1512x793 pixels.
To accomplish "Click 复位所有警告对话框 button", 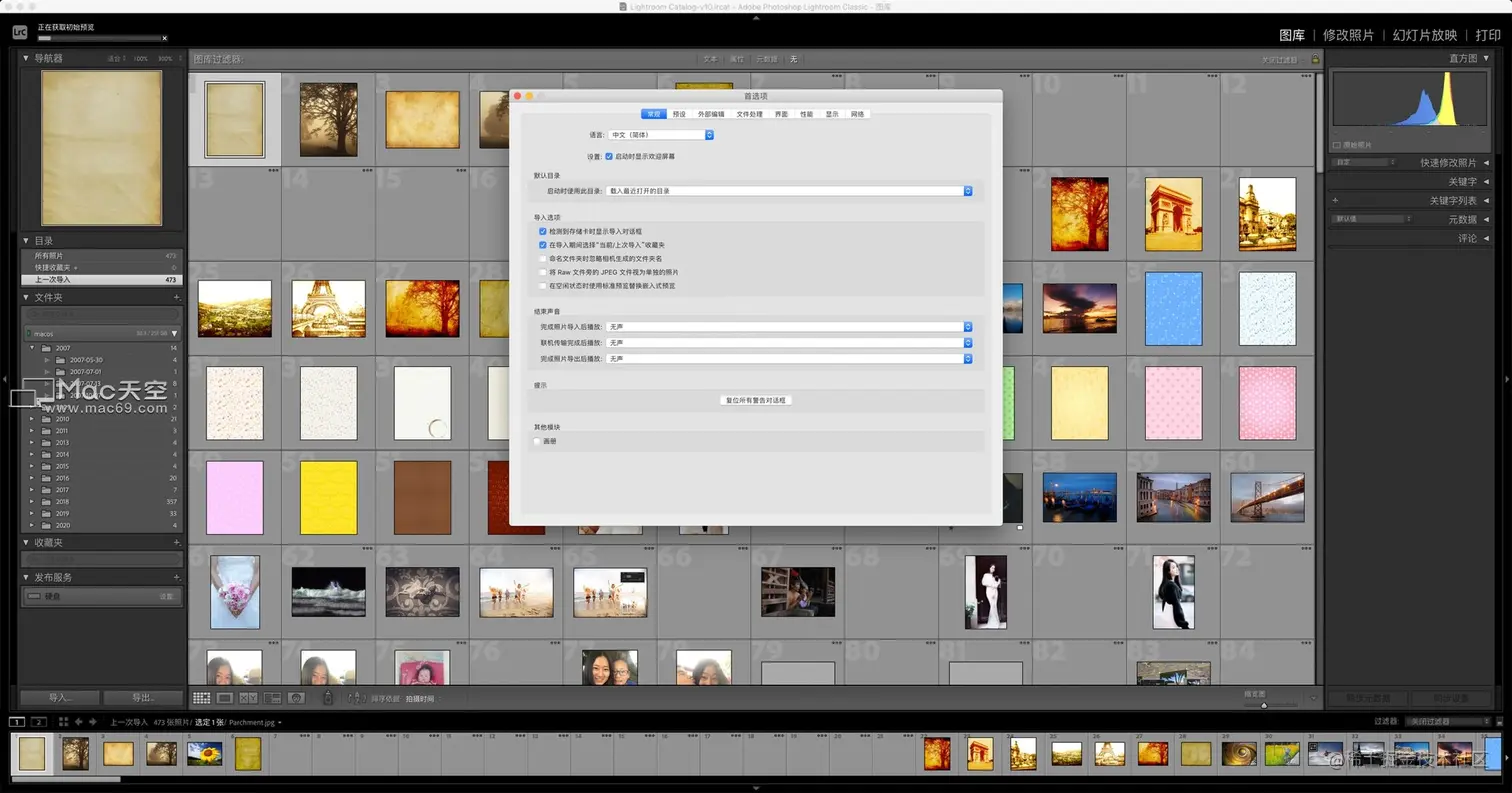I will (x=756, y=400).
